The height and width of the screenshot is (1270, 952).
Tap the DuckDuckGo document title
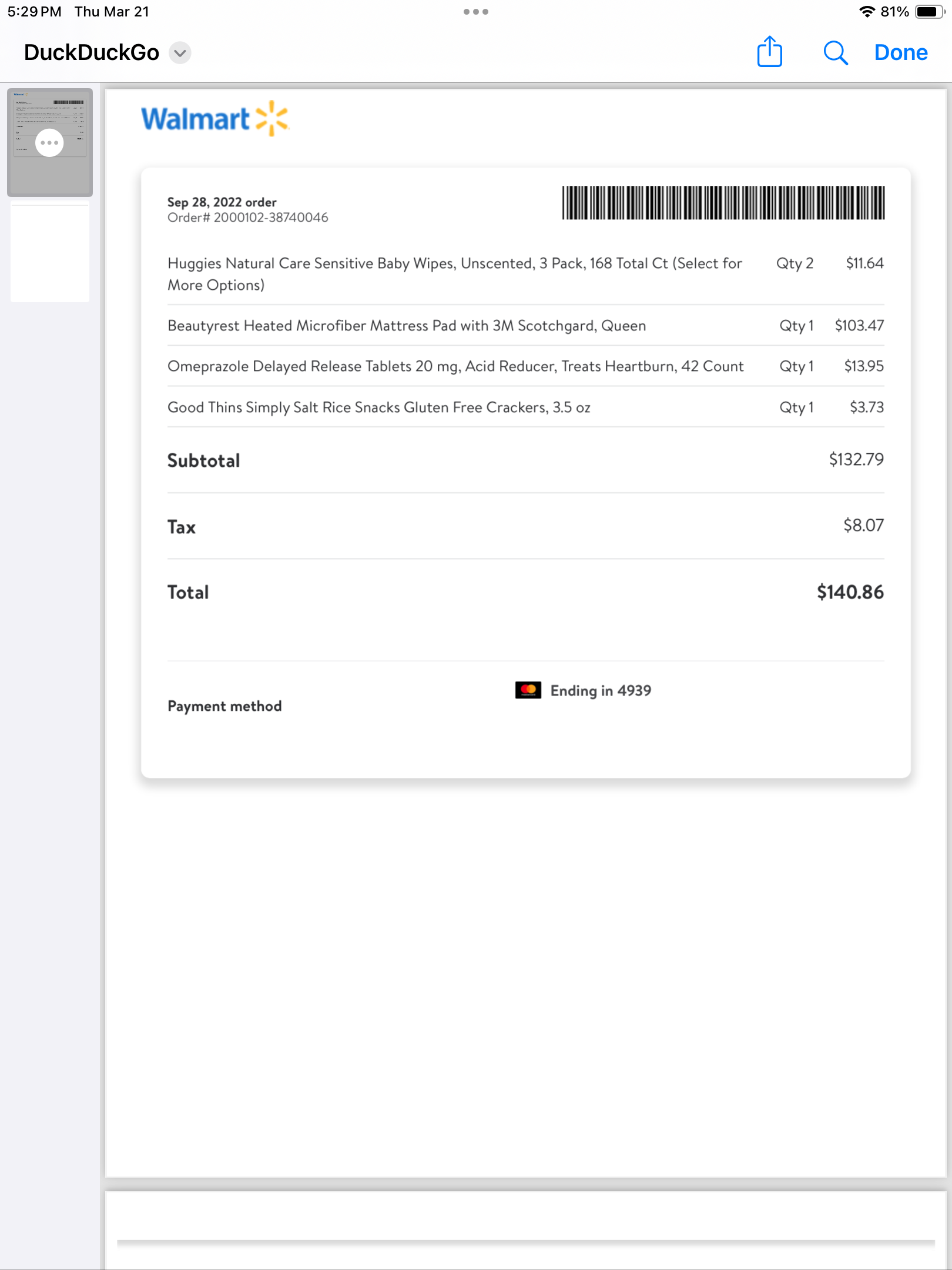[92, 52]
